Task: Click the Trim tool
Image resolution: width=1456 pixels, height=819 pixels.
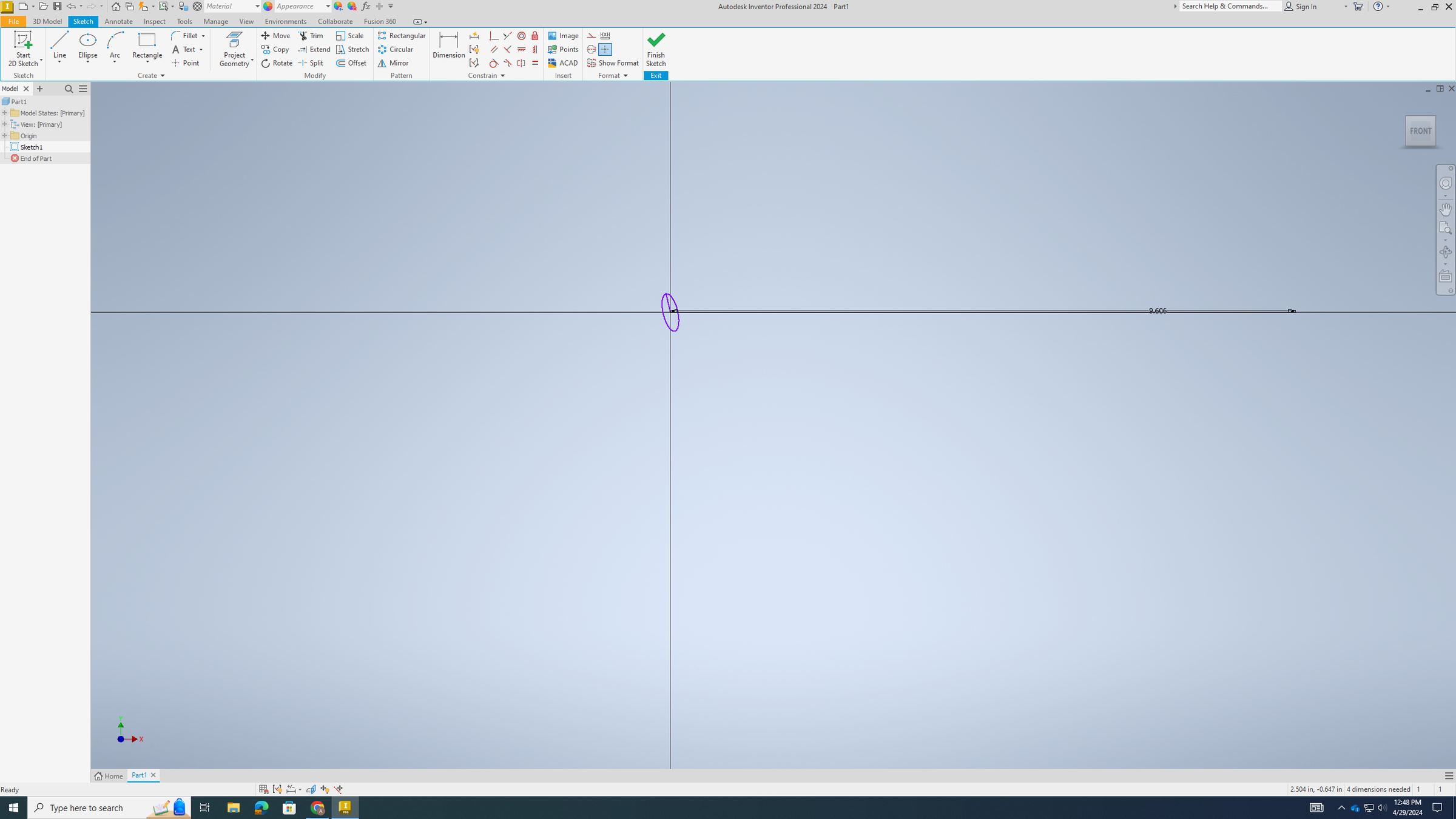Action: [x=311, y=36]
